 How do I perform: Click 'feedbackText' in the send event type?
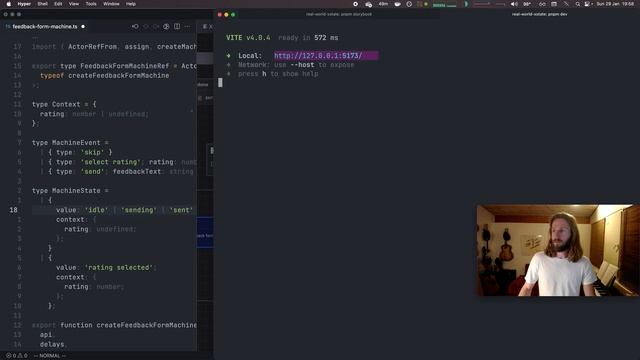[x=137, y=171]
